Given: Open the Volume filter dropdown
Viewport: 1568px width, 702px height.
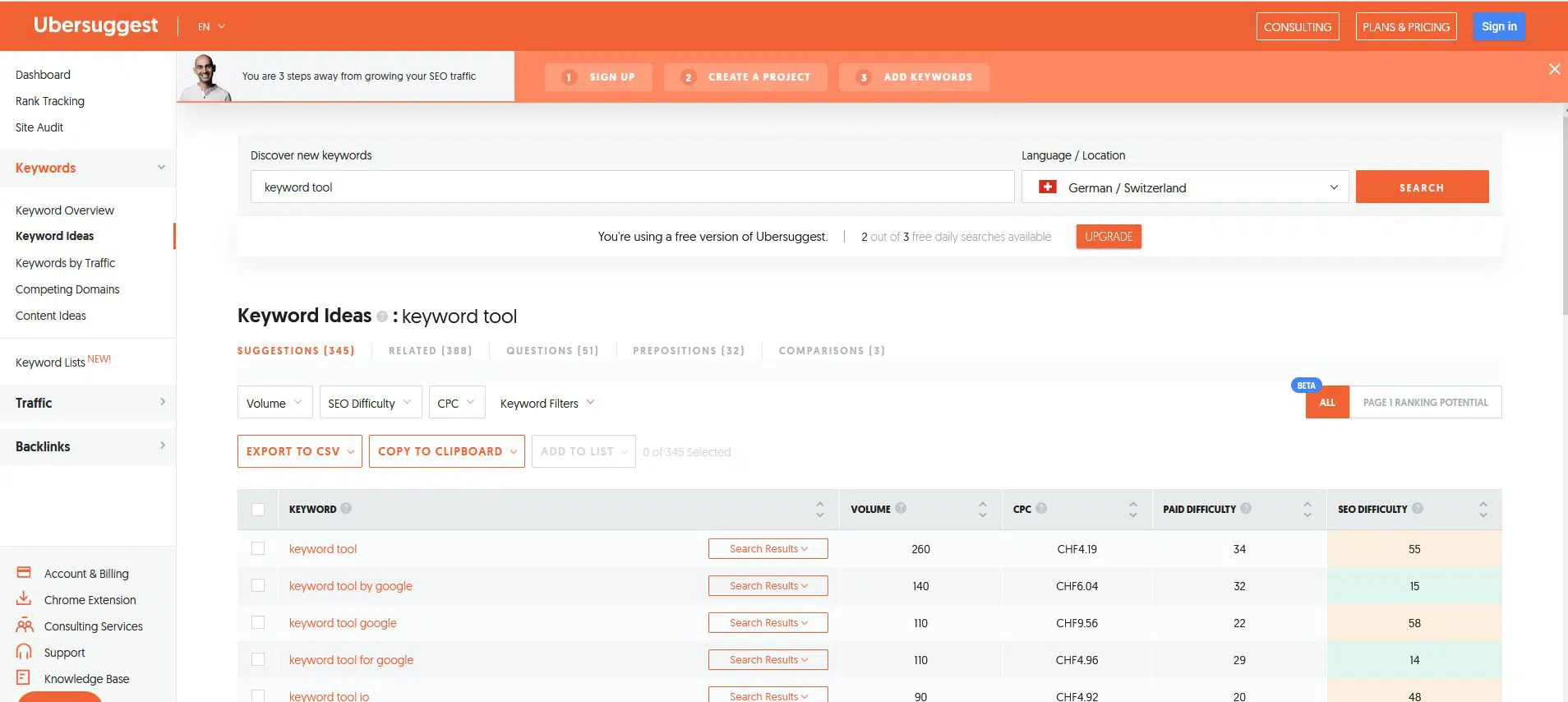Looking at the screenshot, I should click(x=274, y=403).
